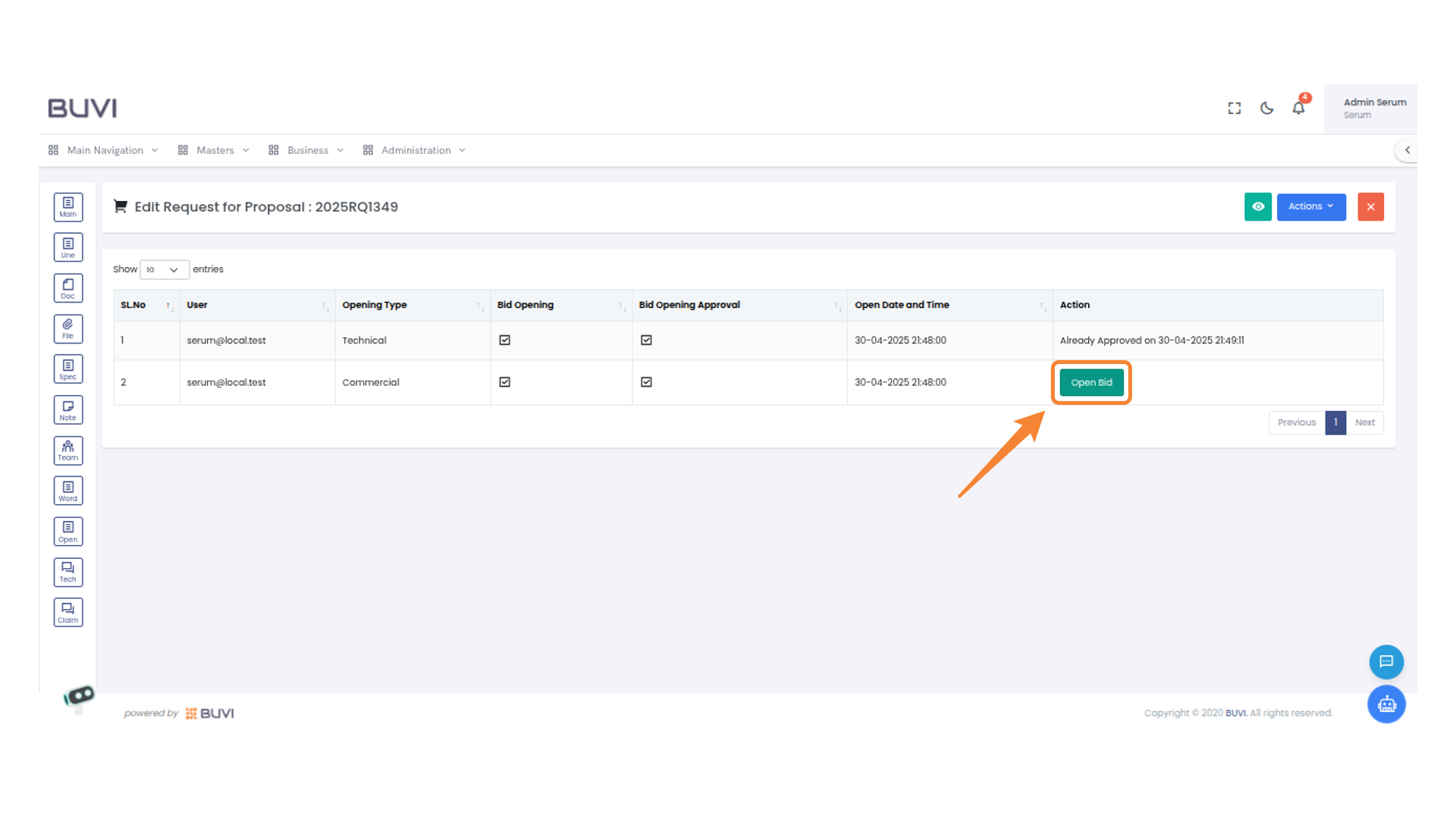The width and height of the screenshot is (1456, 819).
Task: Enter fullscreen mode icon
Action: 1235,108
